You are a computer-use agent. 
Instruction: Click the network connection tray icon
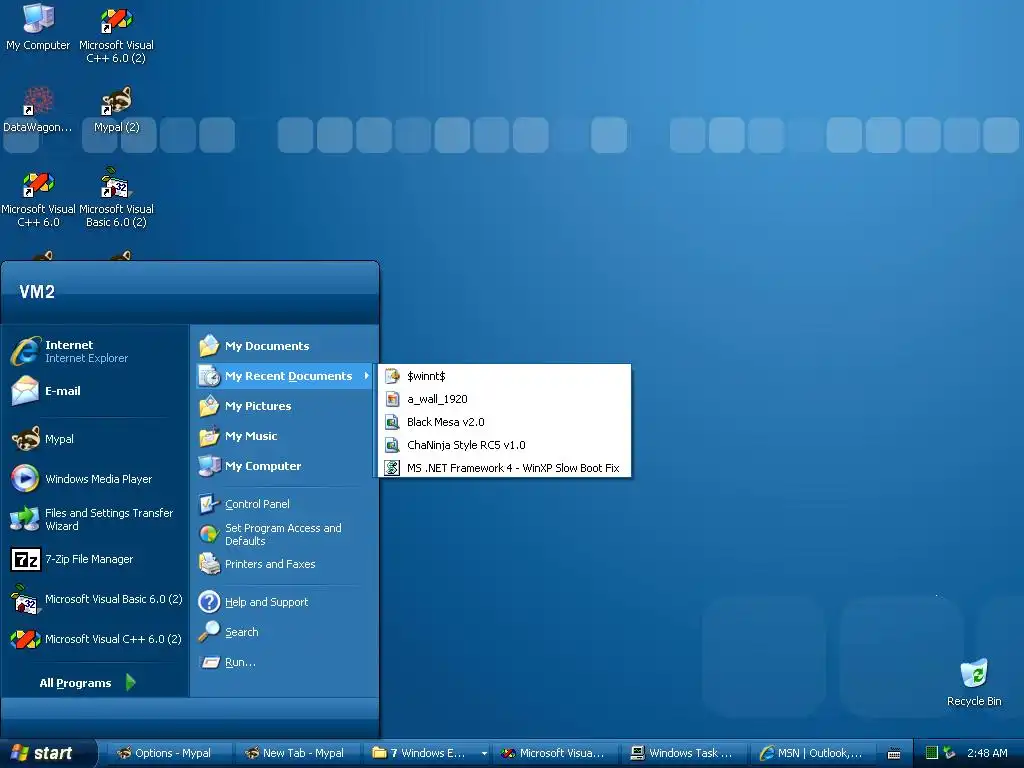pos(949,753)
